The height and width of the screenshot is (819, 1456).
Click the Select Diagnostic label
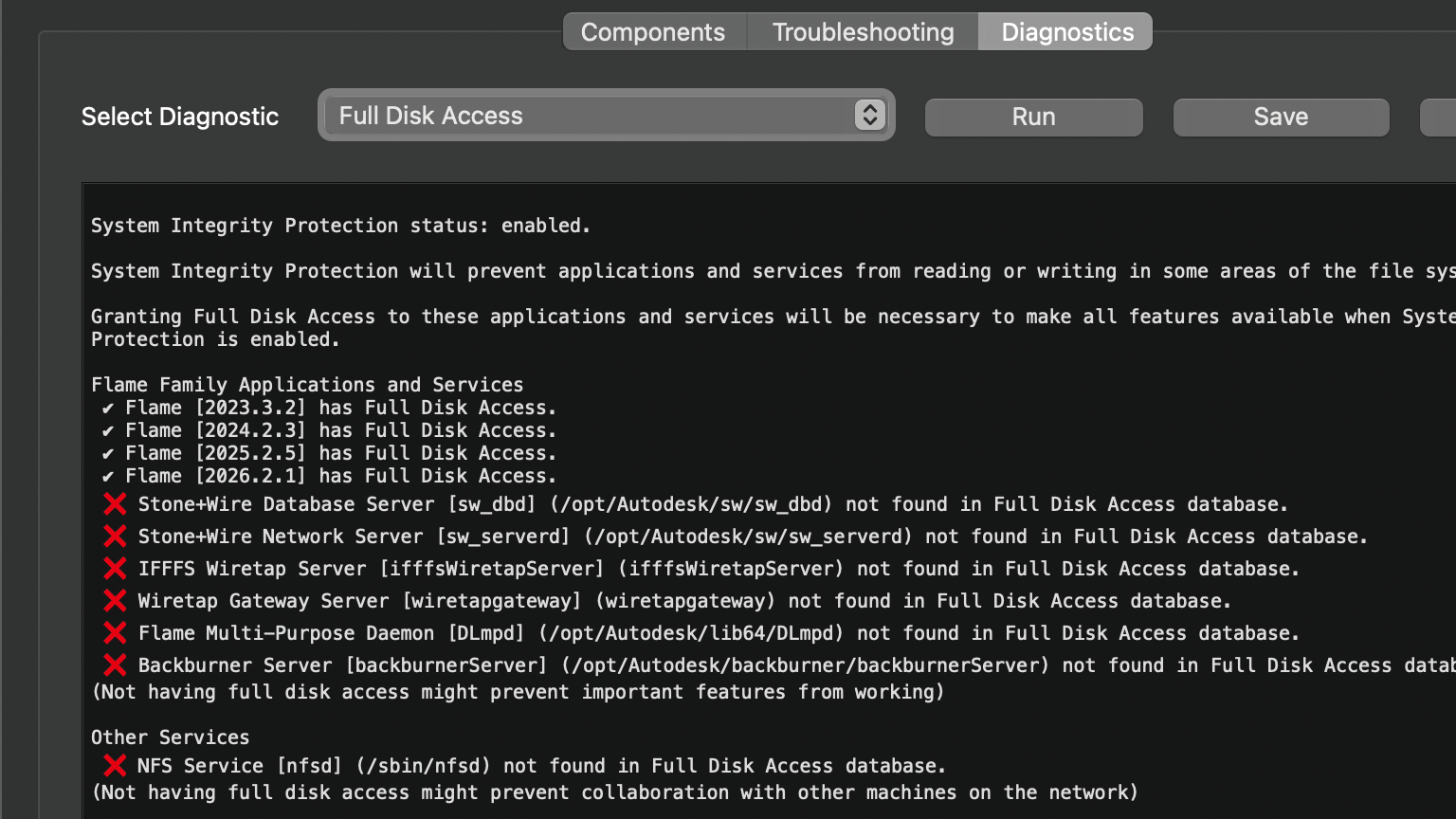coord(180,117)
